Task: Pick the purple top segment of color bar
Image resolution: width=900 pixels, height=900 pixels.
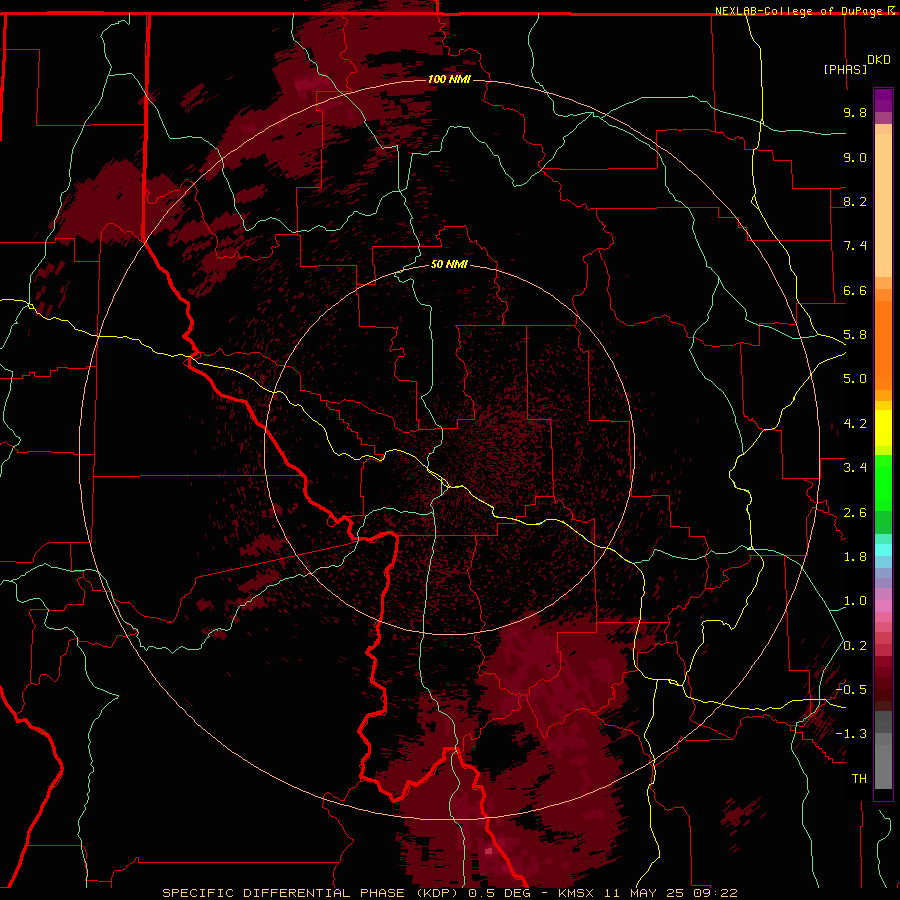Action: 883,100
